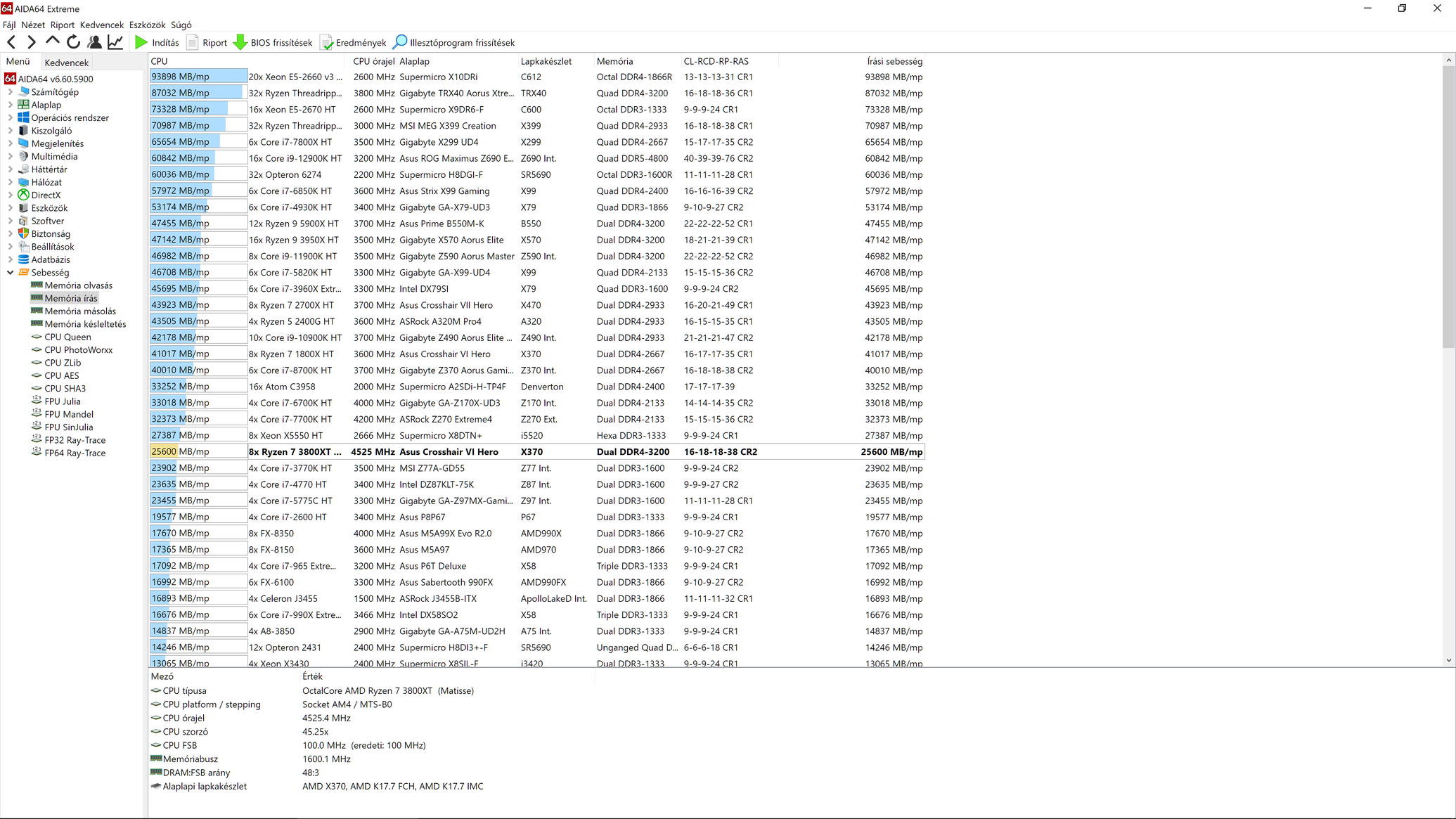
Task: Expand the Háttértár tree node
Action: tap(11, 169)
